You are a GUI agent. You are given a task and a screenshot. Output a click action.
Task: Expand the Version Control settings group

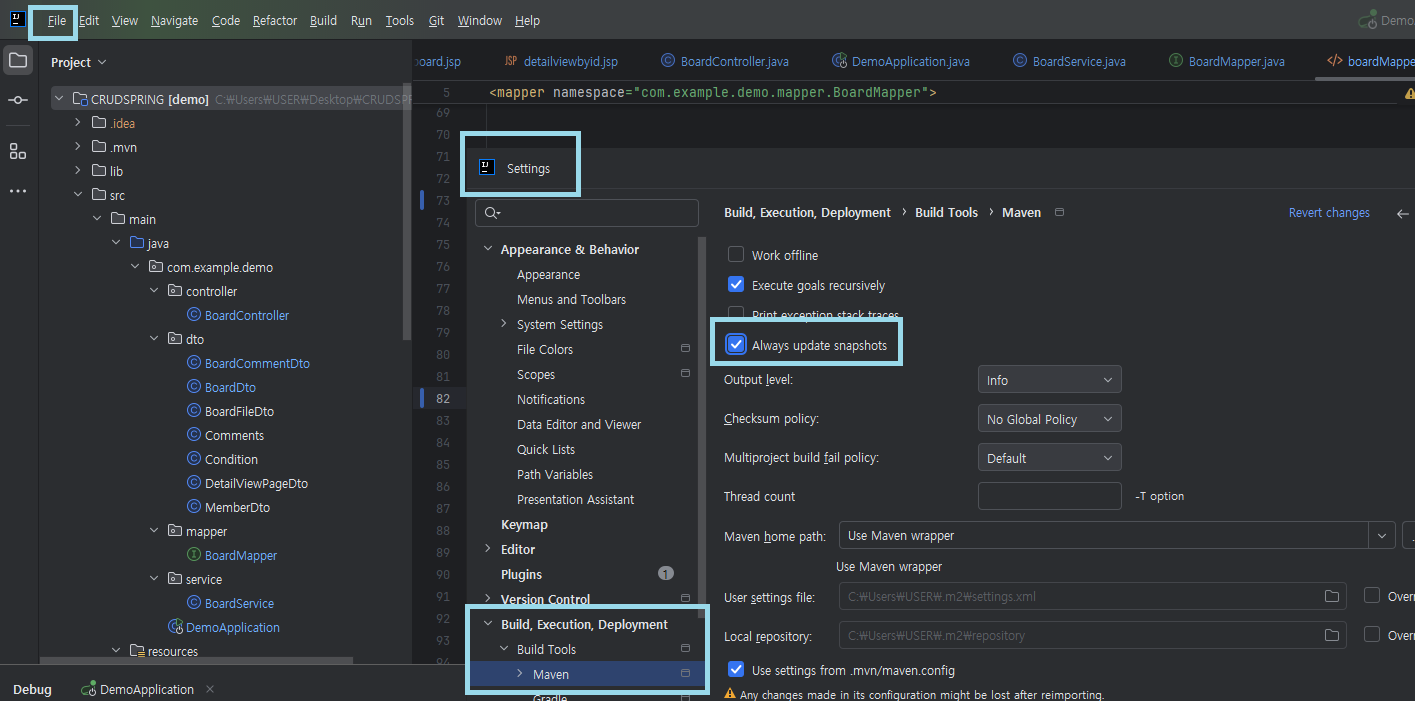click(488, 599)
